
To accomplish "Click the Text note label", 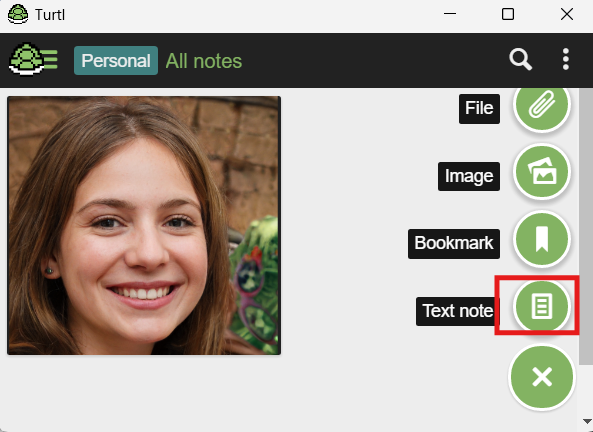I will pyautogui.click(x=458, y=311).
